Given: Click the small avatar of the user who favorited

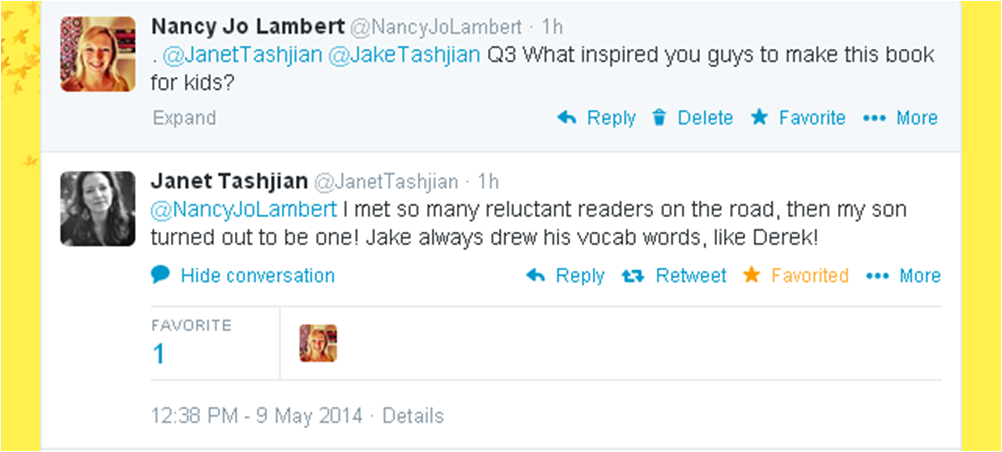Looking at the screenshot, I should click(318, 343).
